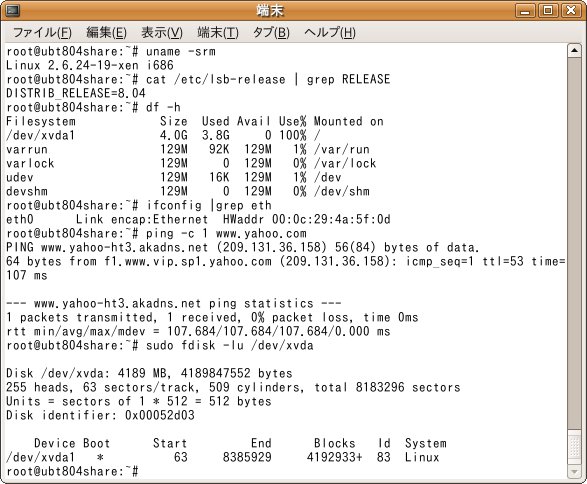Click 'www.yahoo.com' in the ping command
The image size is (587, 484).
[261, 234]
